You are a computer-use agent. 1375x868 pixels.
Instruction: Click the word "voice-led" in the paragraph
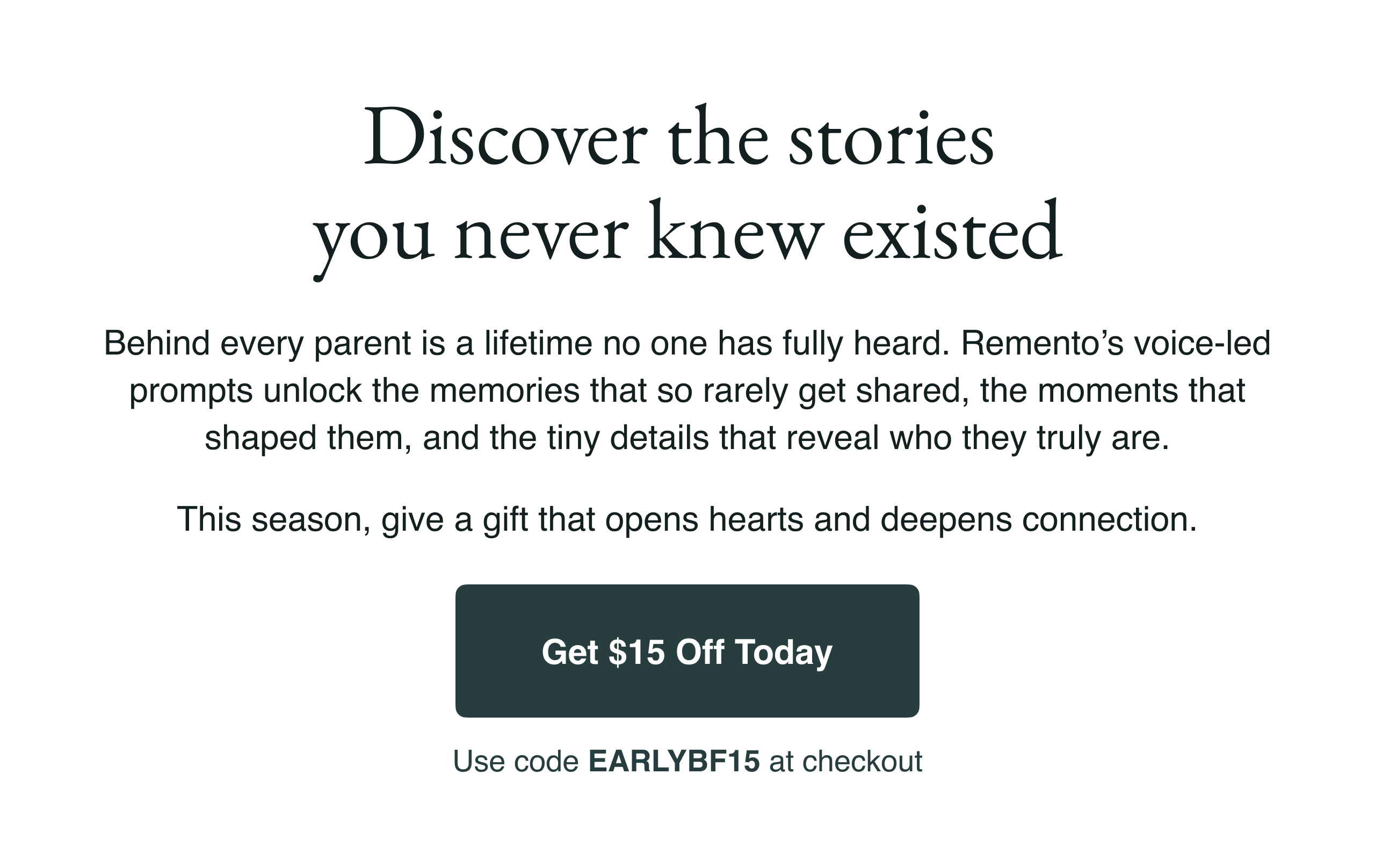pos(1202,343)
